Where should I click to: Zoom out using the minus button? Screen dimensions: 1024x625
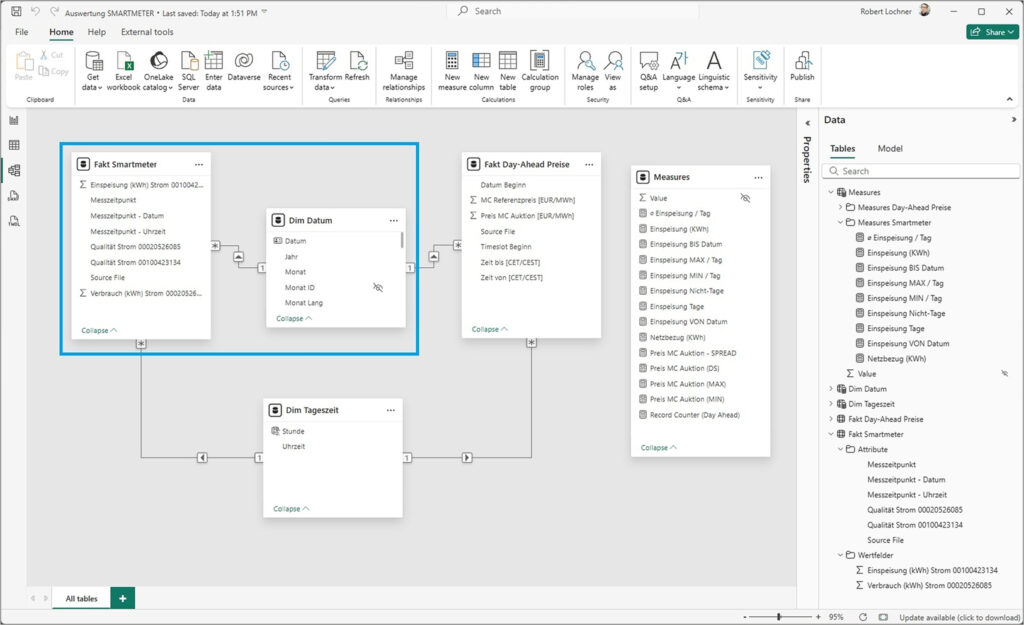[x=744, y=617]
